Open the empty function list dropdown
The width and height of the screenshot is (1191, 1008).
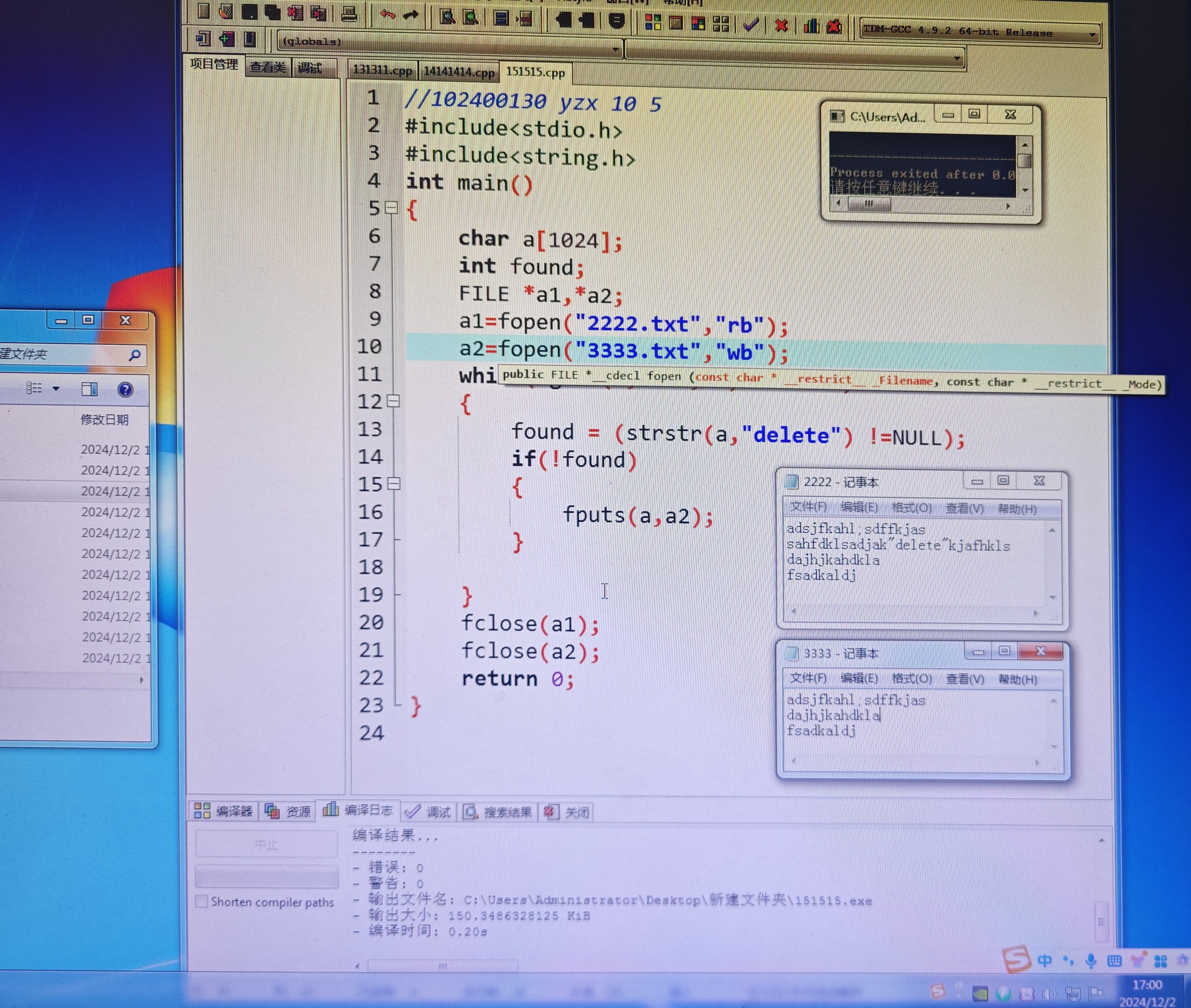point(795,54)
